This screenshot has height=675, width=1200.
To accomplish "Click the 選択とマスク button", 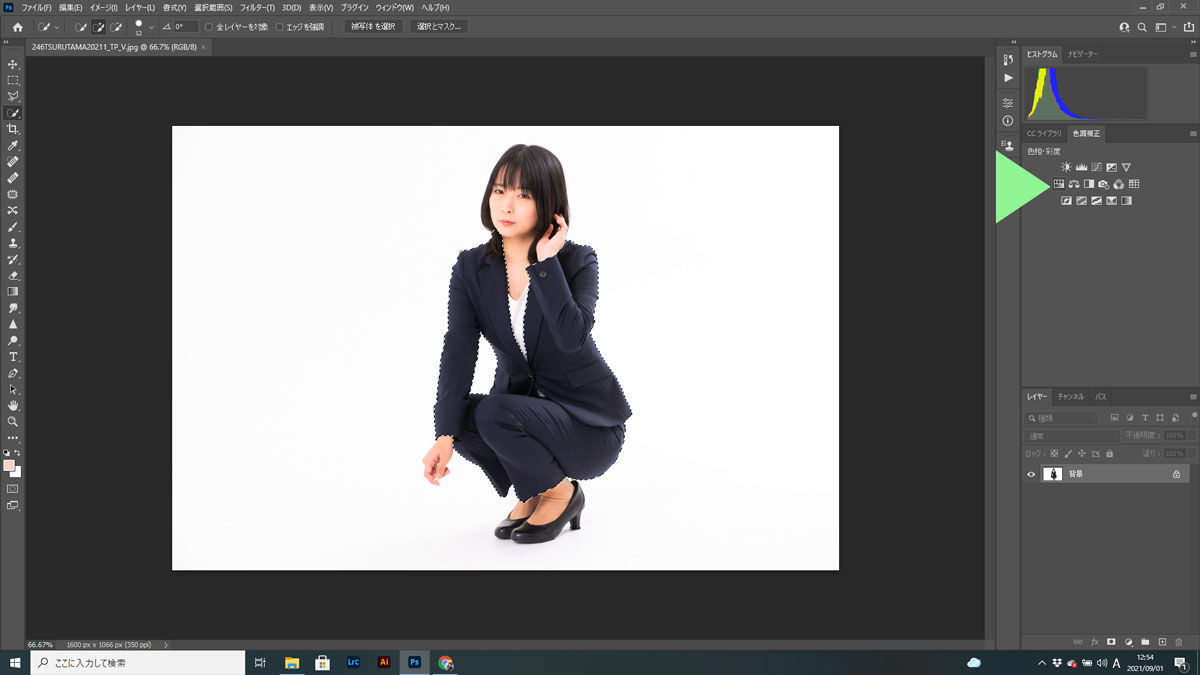I will pyautogui.click(x=437, y=26).
